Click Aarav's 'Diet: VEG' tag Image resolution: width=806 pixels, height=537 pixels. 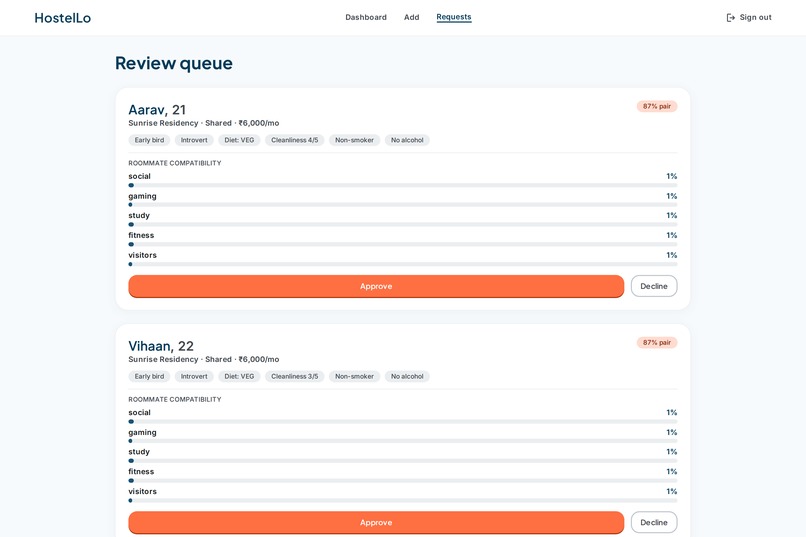pyautogui.click(x=239, y=140)
